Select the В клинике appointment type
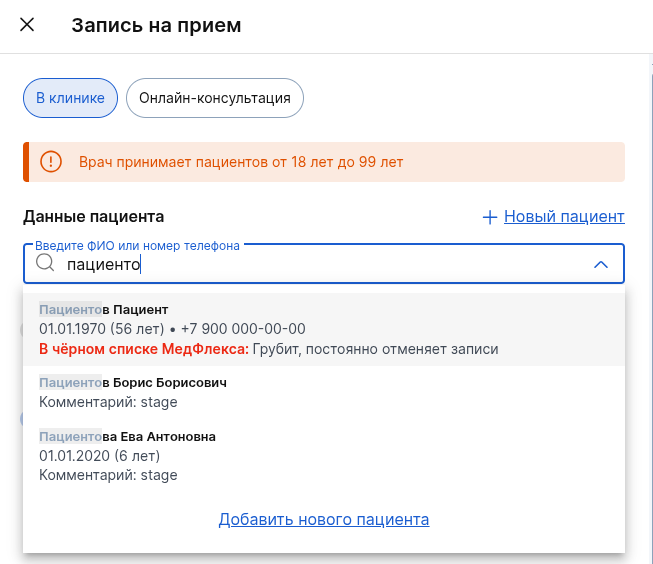Image resolution: width=653 pixels, height=564 pixels. 70,98
